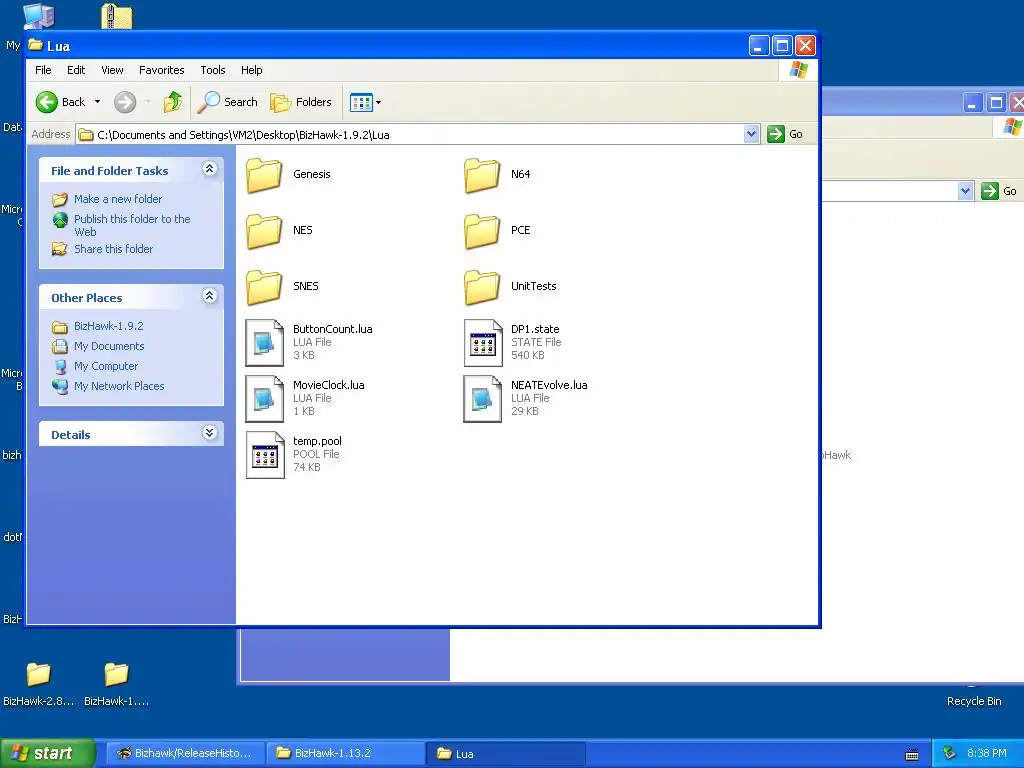Viewport: 1024px width, 768px height.
Task: Click the Lua taskbar item
Action: [506, 754]
